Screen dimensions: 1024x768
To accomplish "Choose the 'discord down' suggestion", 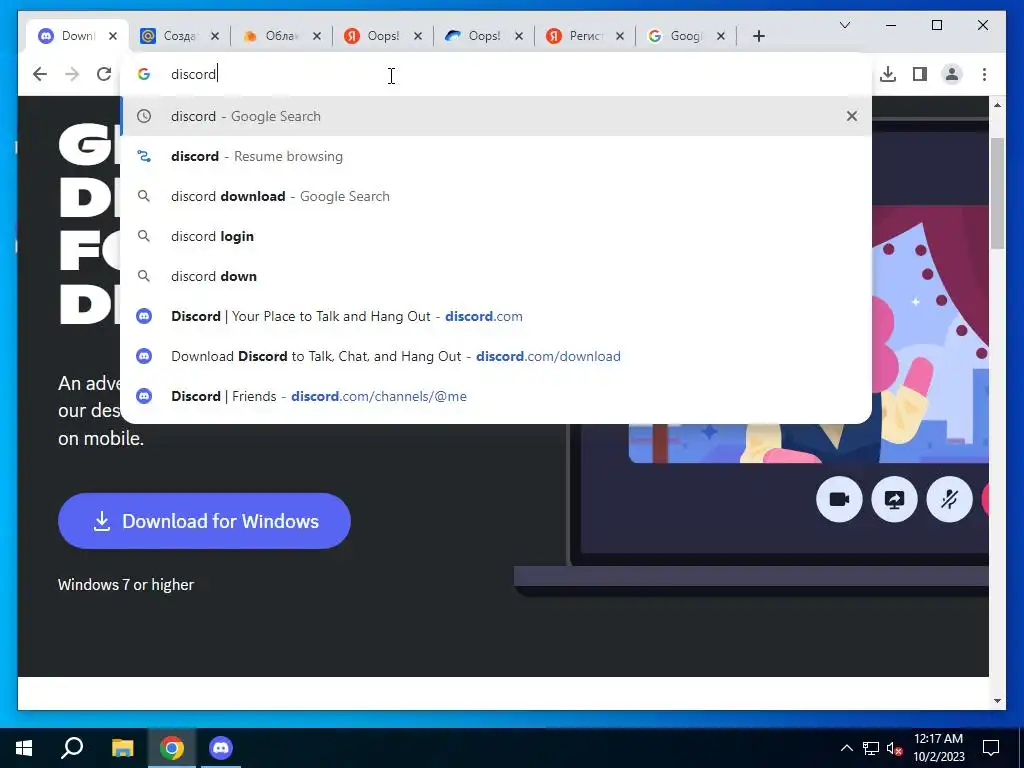I will click(x=496, y=276).
